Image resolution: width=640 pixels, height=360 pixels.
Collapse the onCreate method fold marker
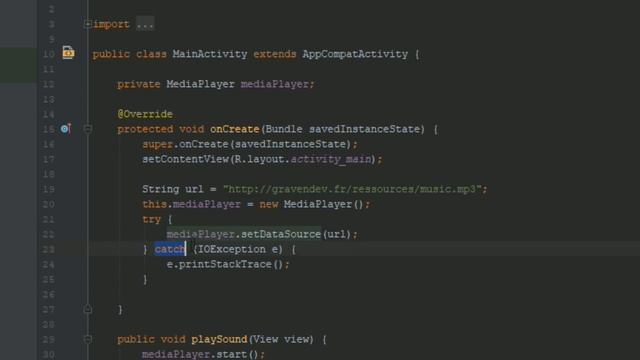88,129
